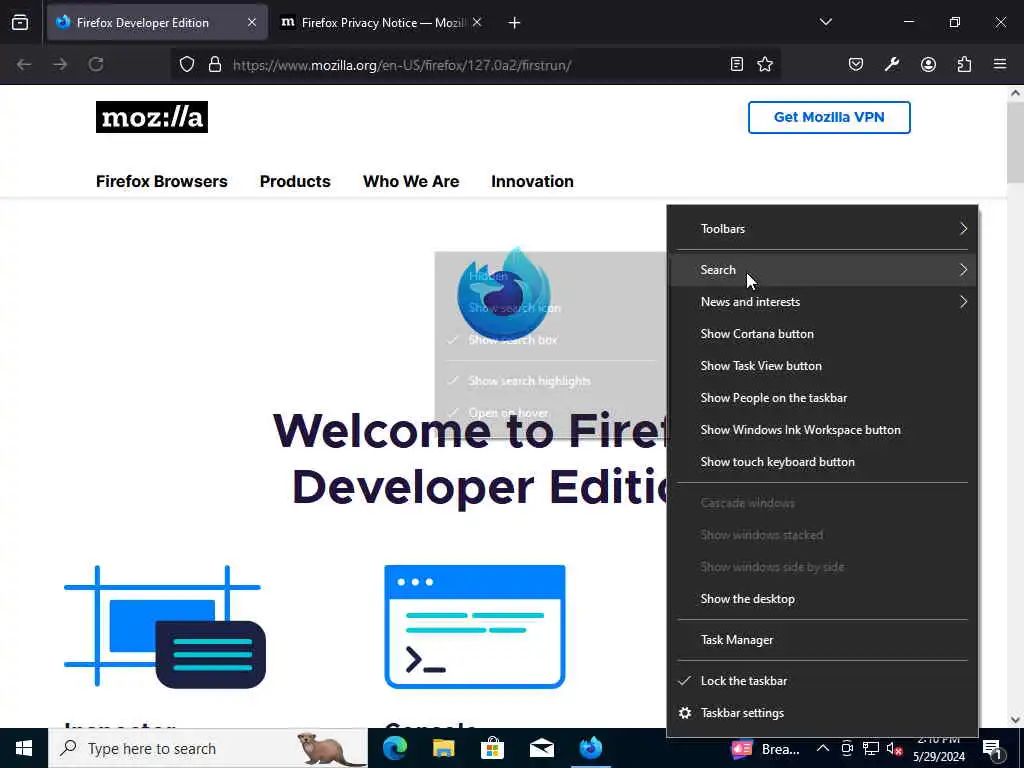Open the Windows Start menu

24,748
